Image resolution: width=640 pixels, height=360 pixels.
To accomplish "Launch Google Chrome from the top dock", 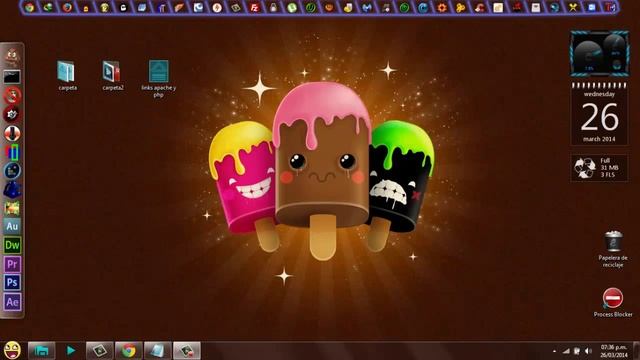I will [29, 7].
